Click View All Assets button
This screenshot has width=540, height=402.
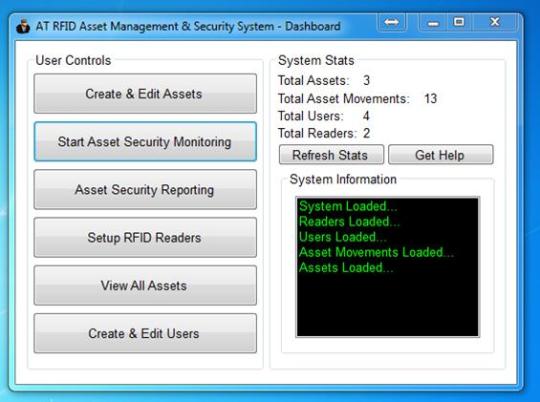click(x=145, y=285)
